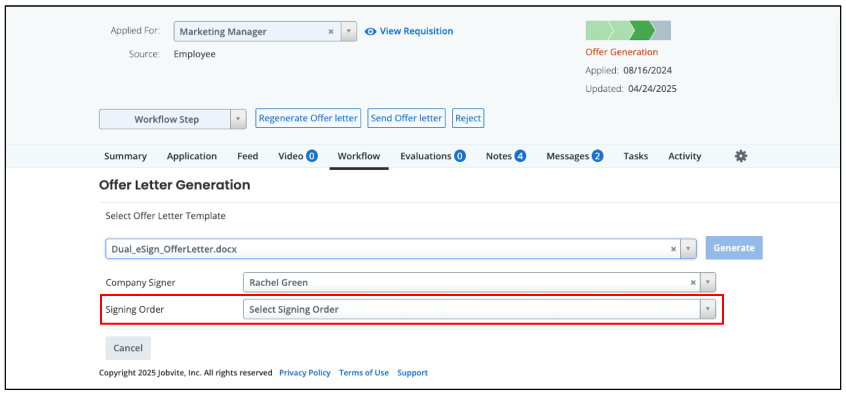Open the View Requisition link

tap(416, 31)
